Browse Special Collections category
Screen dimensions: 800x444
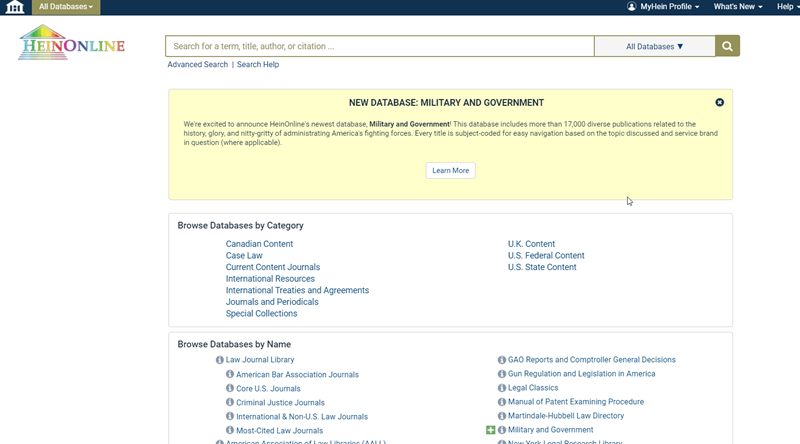coord(261,313)
